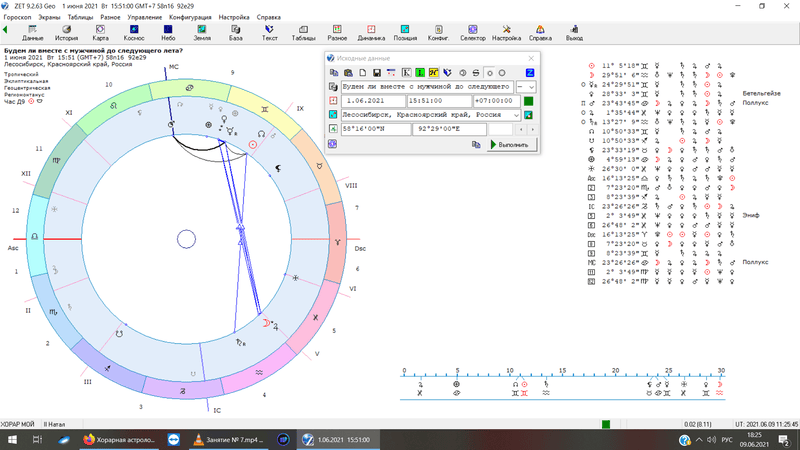Click the floppy disk save icon in Исходные данные
The height and width of the screenshot is (450, 800).
377,73
